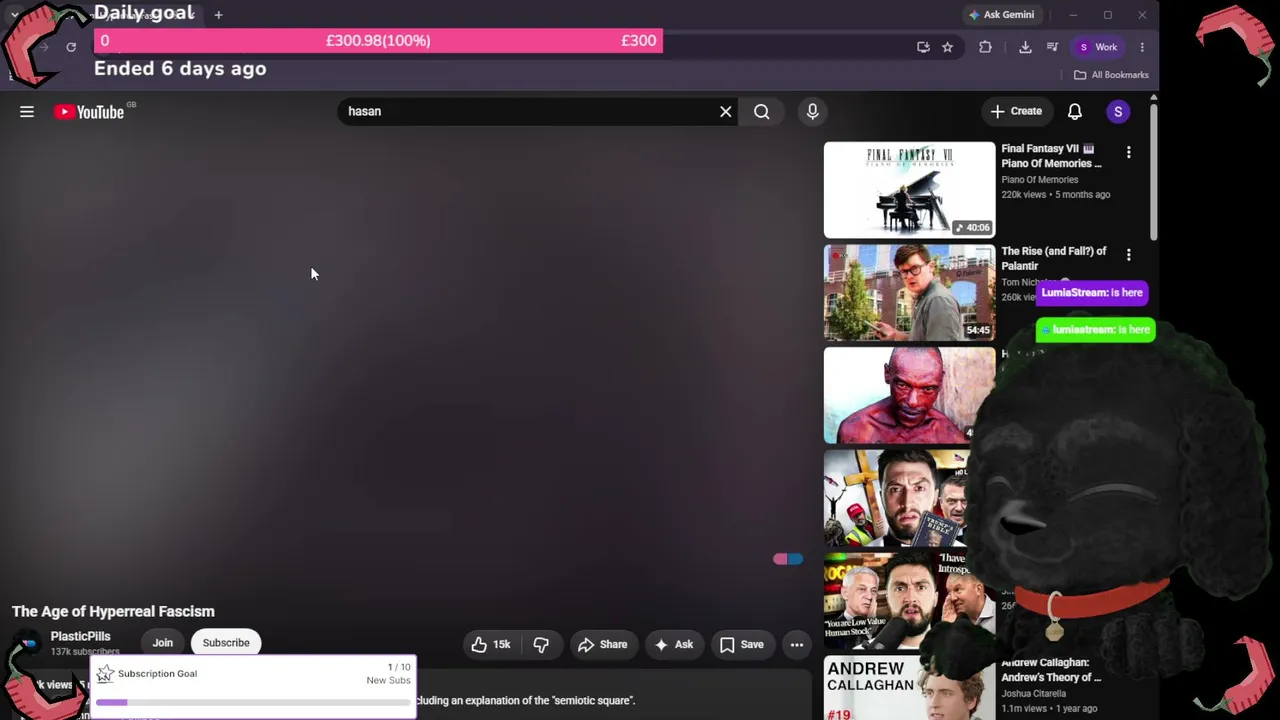The width and height of the screenshot is (1280, 720).
Task: Click the magnifying glass search button
Action: tap(762, 112)
